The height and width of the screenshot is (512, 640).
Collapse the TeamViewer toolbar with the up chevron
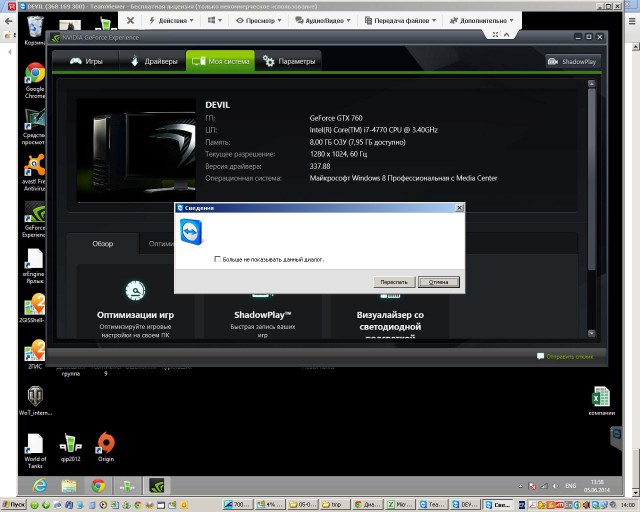[x=506, y=35]
